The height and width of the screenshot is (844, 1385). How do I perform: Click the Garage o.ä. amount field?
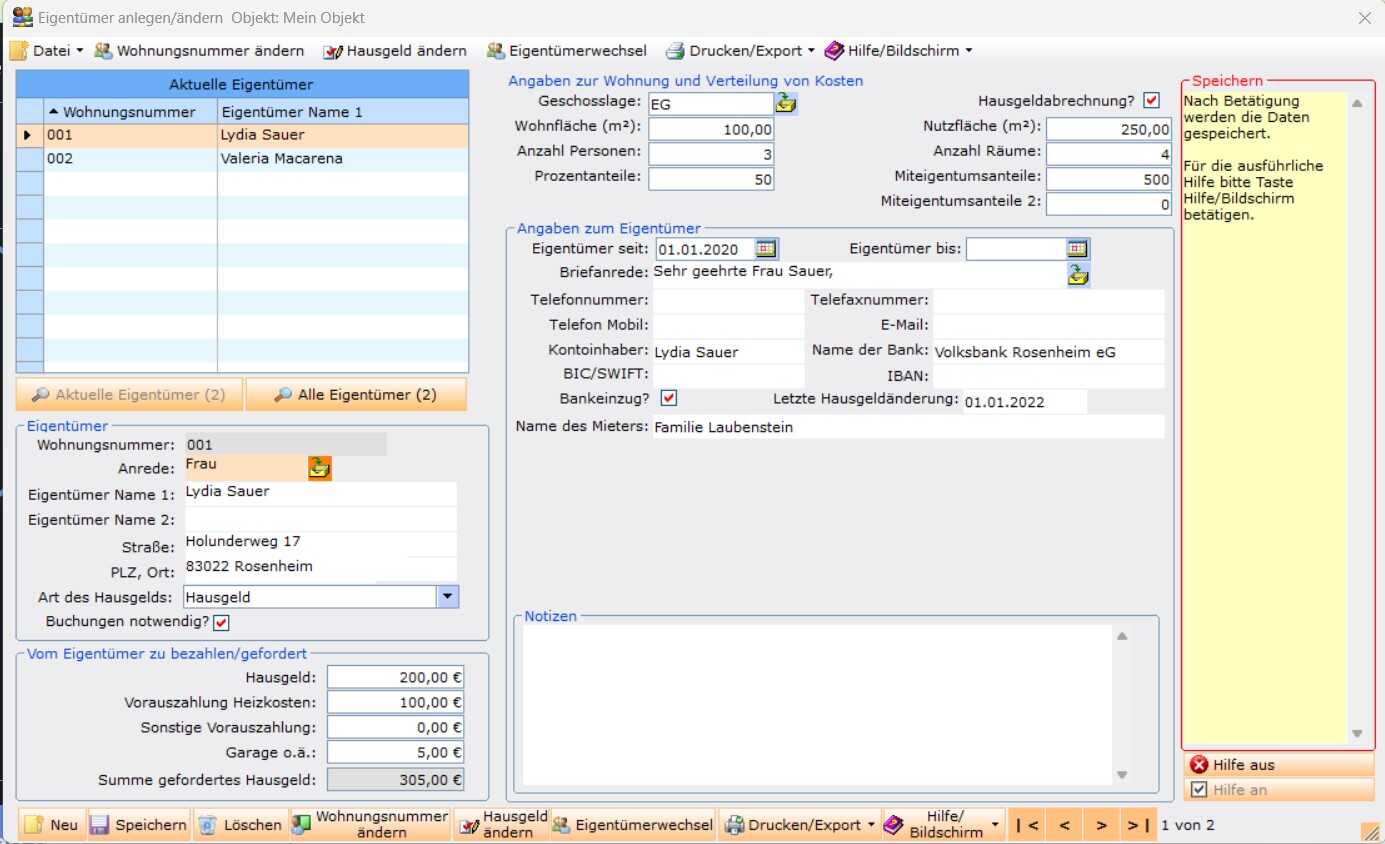click(395, 753)
